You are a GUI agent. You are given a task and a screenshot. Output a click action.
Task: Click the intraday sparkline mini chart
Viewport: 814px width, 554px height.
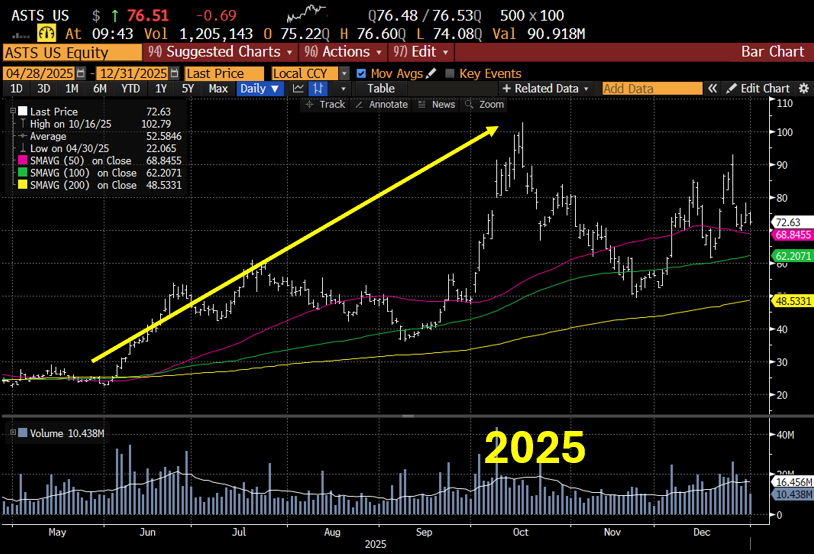click(x=306, y=12)
